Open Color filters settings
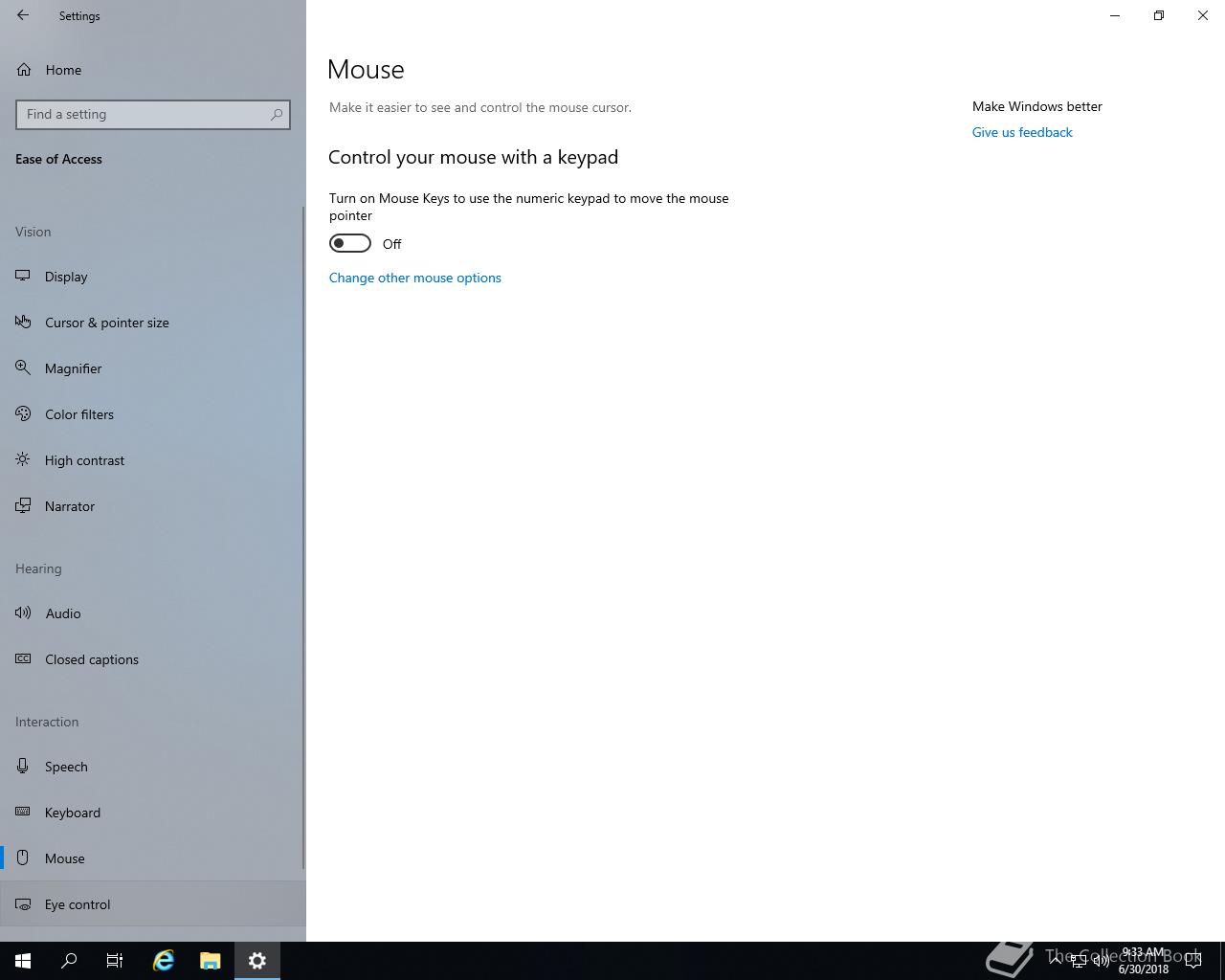This screenshot has height=980, width=1225. click(x=153, y=414)
